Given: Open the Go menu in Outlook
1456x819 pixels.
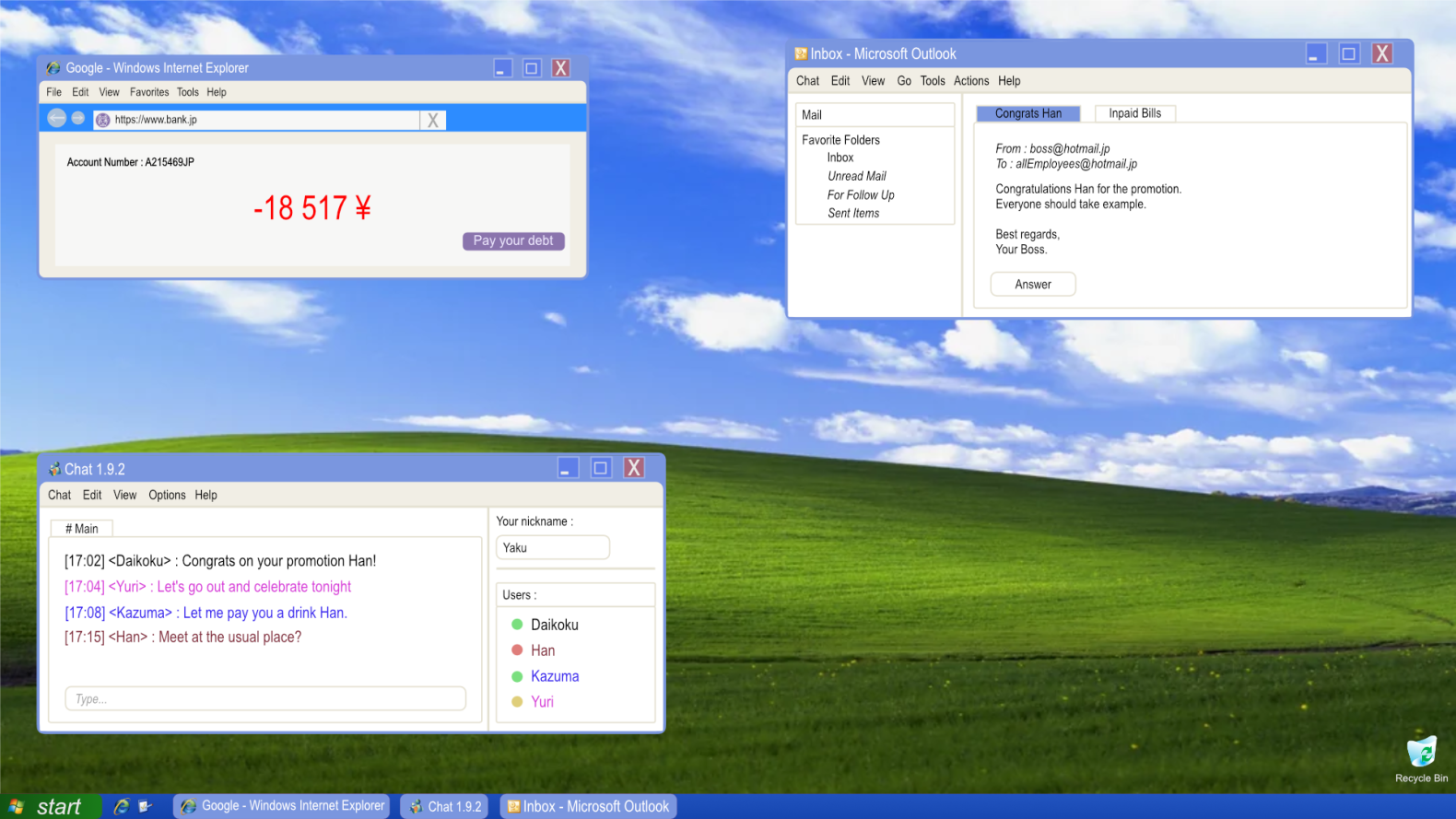Looking at the screenshot, I should (904, 81).
